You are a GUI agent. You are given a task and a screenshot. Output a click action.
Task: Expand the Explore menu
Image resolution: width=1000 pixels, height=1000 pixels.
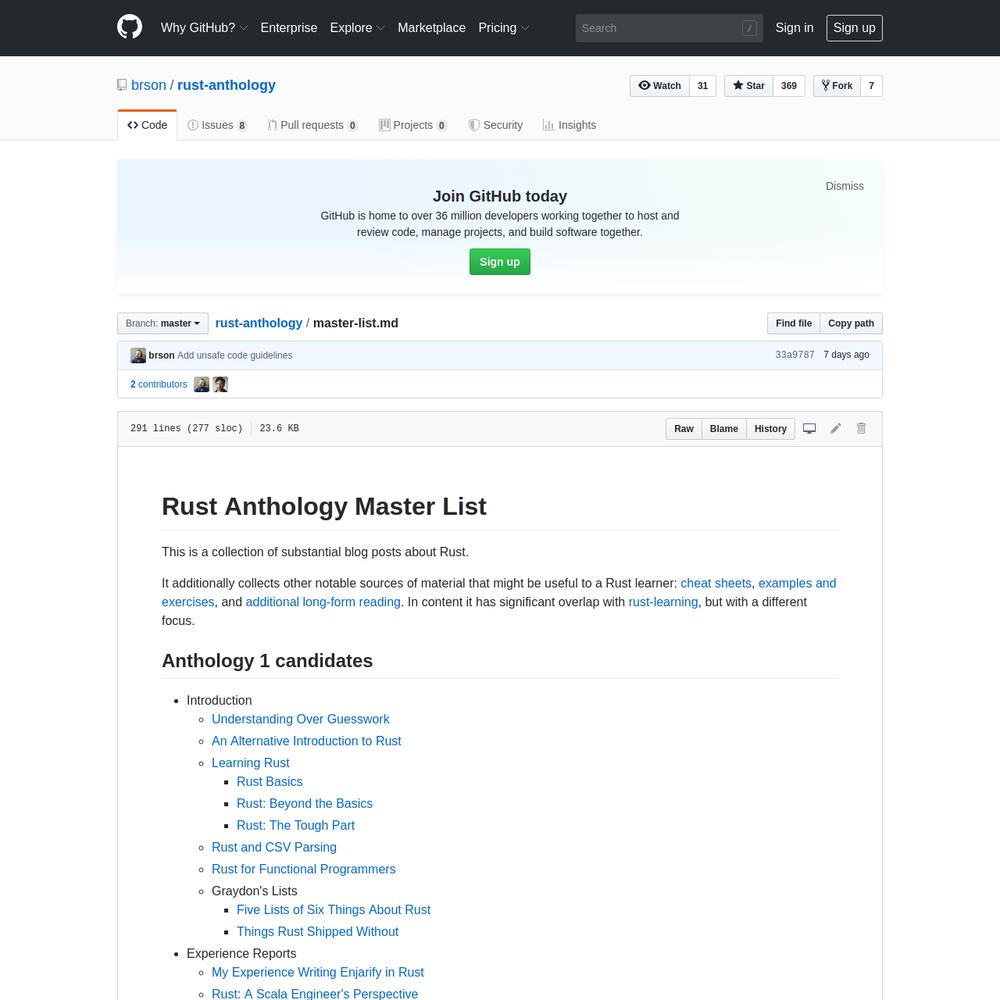tap(357, 27)
